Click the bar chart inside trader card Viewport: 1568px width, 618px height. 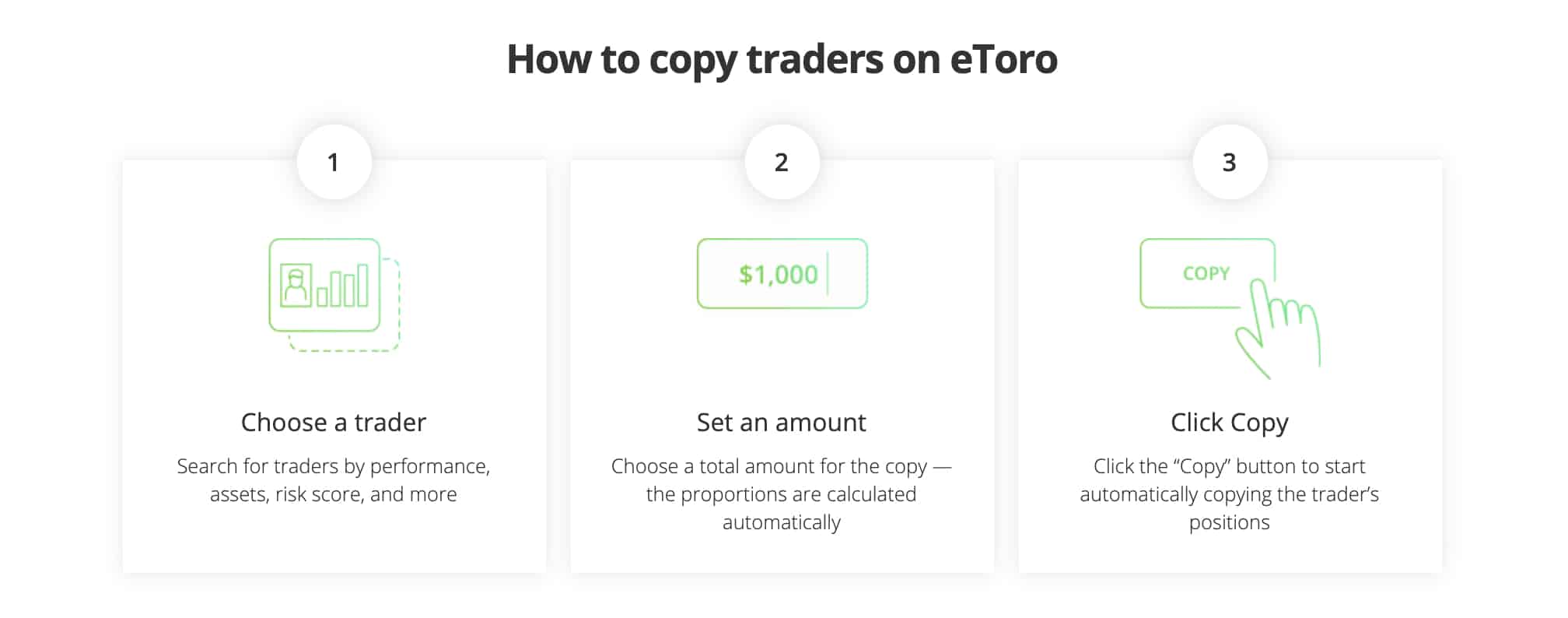[342, 286]
